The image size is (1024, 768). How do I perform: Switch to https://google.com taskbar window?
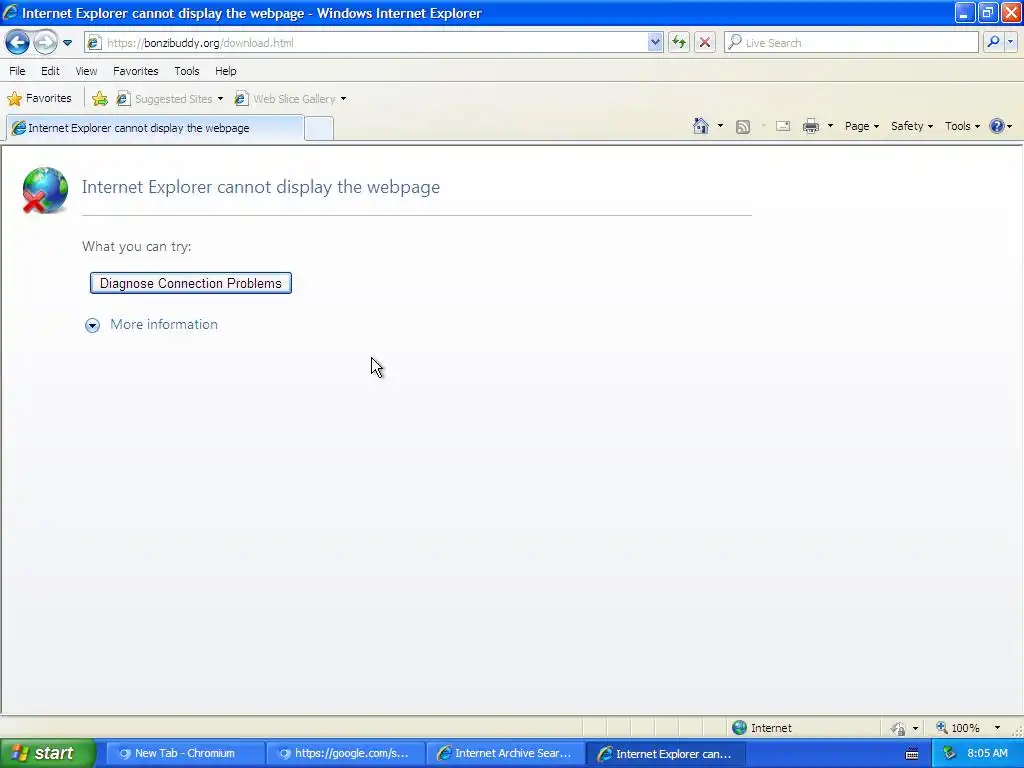(x=345, y=754)
